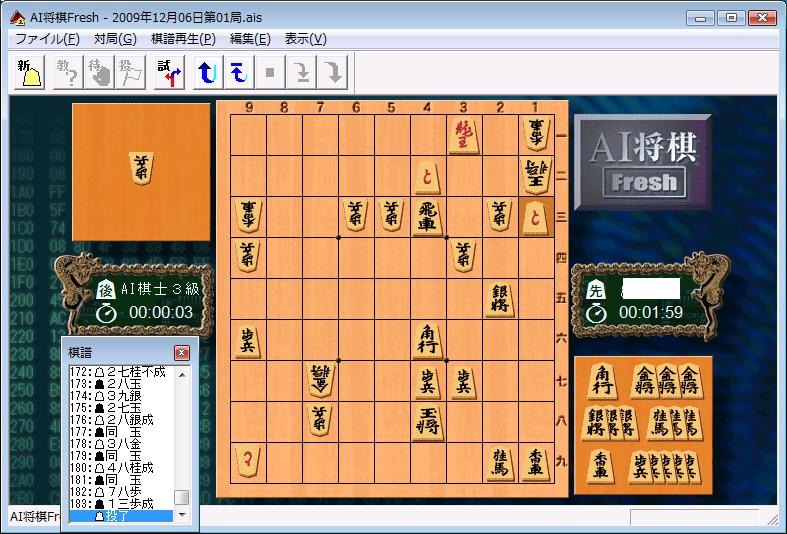Click the 棋譜 list scroll down arrow
The width and height of the screenshot is (787, 534).
tap(182, 514)
